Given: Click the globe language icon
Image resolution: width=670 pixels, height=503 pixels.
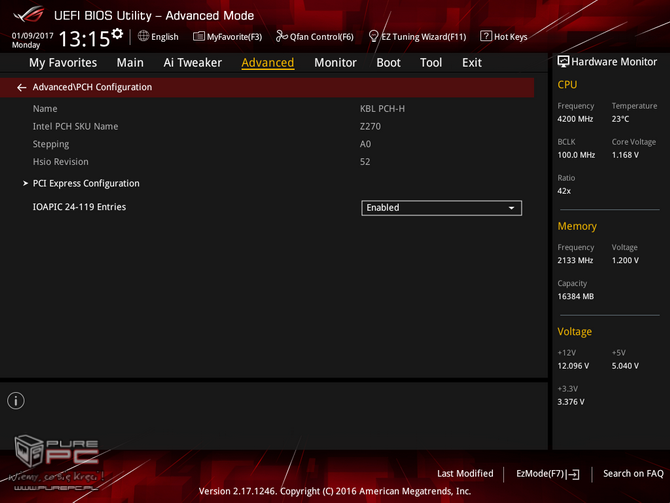Looking at the screenshot, I should (143, 36).
